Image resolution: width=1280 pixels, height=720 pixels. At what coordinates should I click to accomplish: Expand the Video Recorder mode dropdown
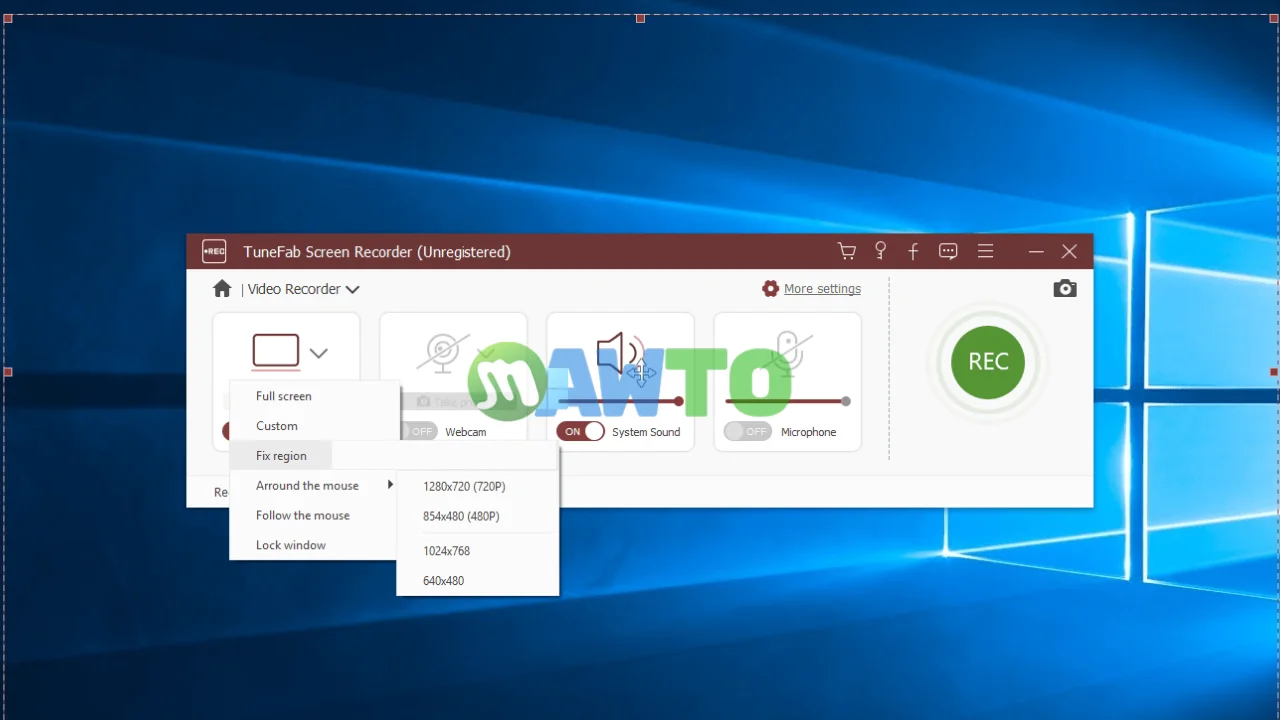pyautogui.click(x=352, y=290)
